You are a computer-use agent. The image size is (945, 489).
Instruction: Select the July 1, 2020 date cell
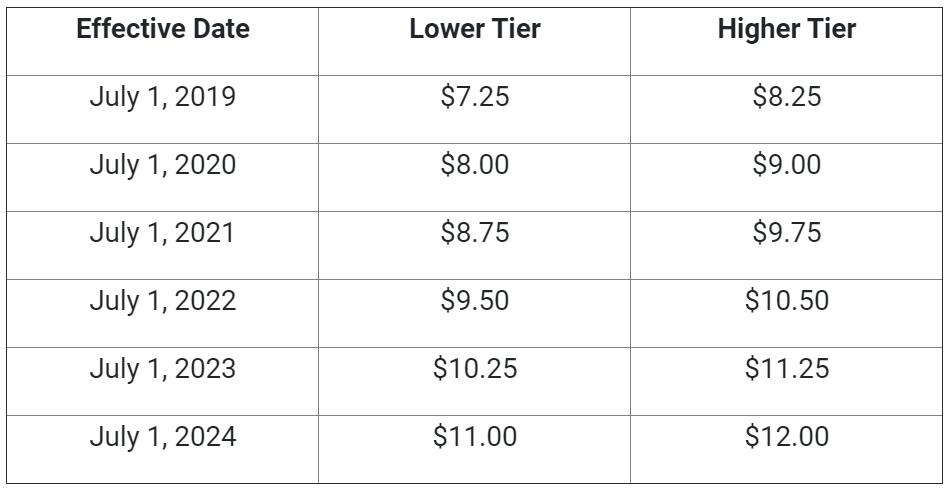click(163, 164)
